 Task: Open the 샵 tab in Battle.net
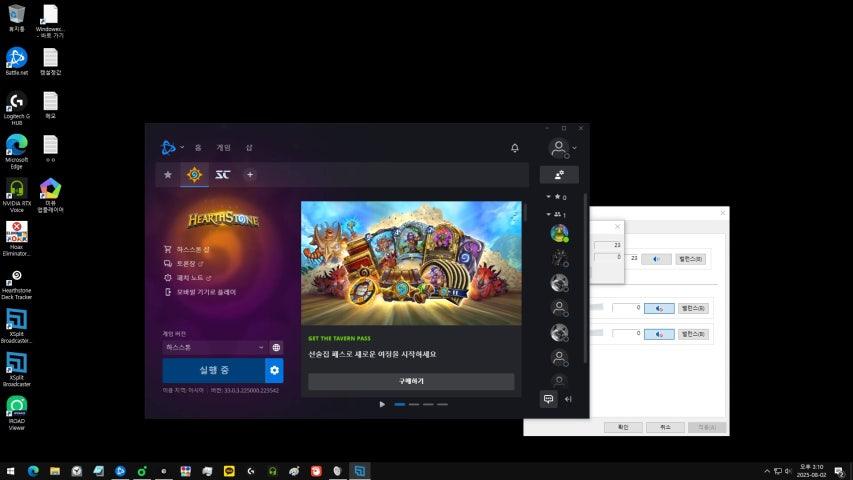pos(249,147)
